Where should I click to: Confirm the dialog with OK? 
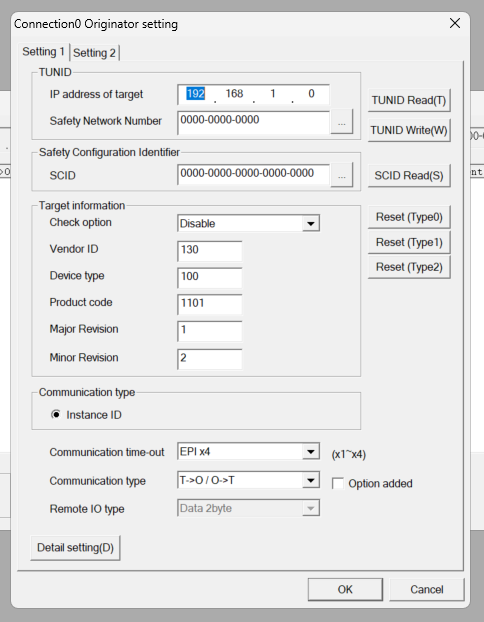click(x=345, y=589)
